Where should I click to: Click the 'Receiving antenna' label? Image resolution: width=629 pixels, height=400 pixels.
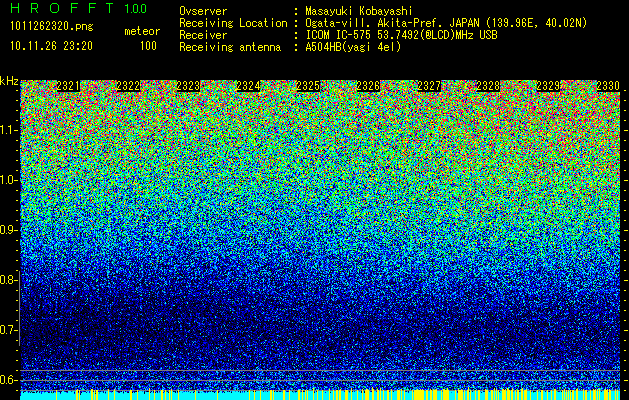(230, 47)
